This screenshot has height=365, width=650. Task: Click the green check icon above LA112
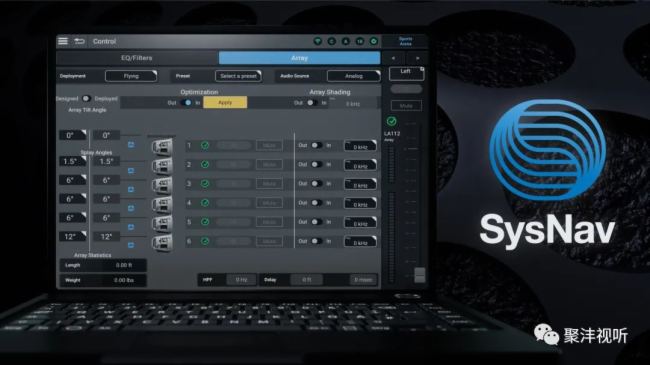point(391,121)
